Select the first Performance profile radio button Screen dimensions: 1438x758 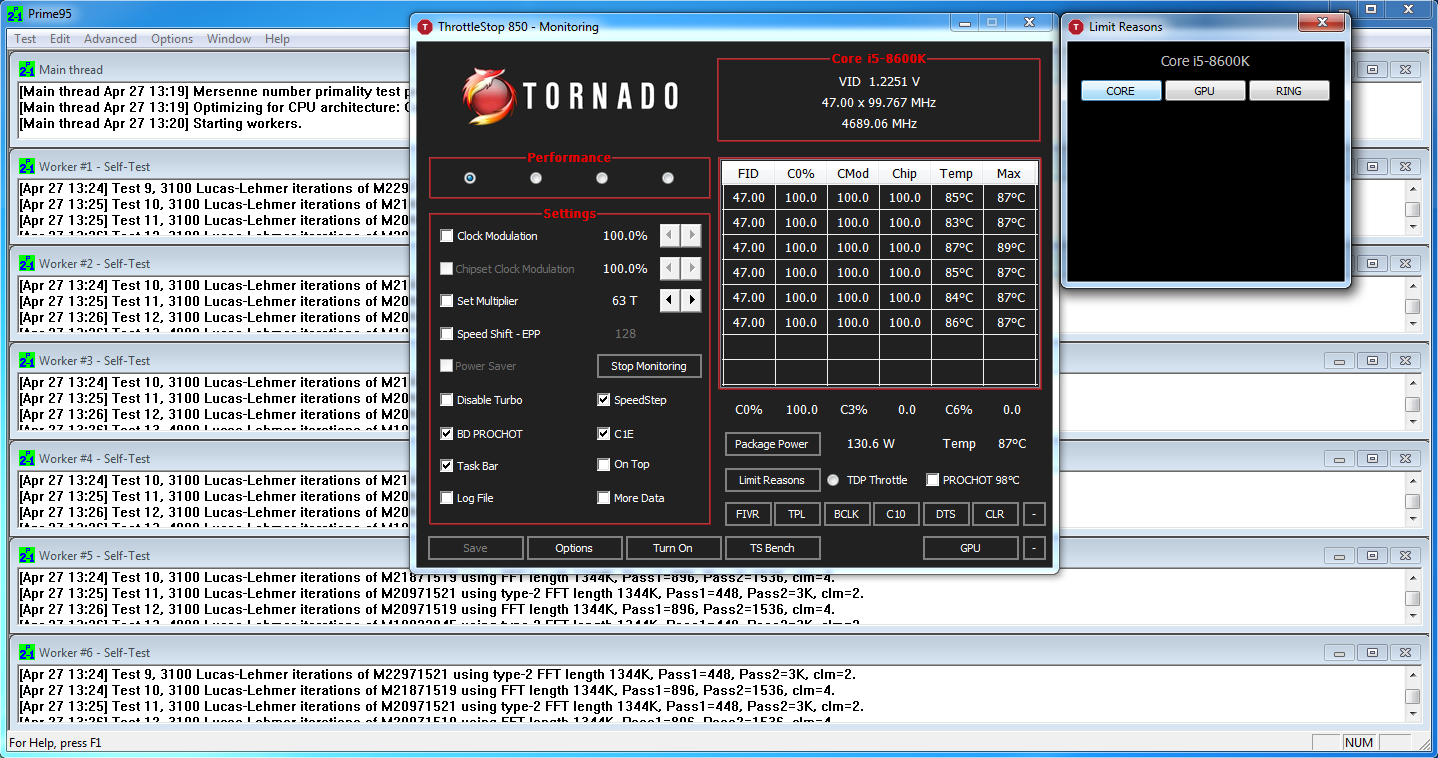[x=470, y=178]
